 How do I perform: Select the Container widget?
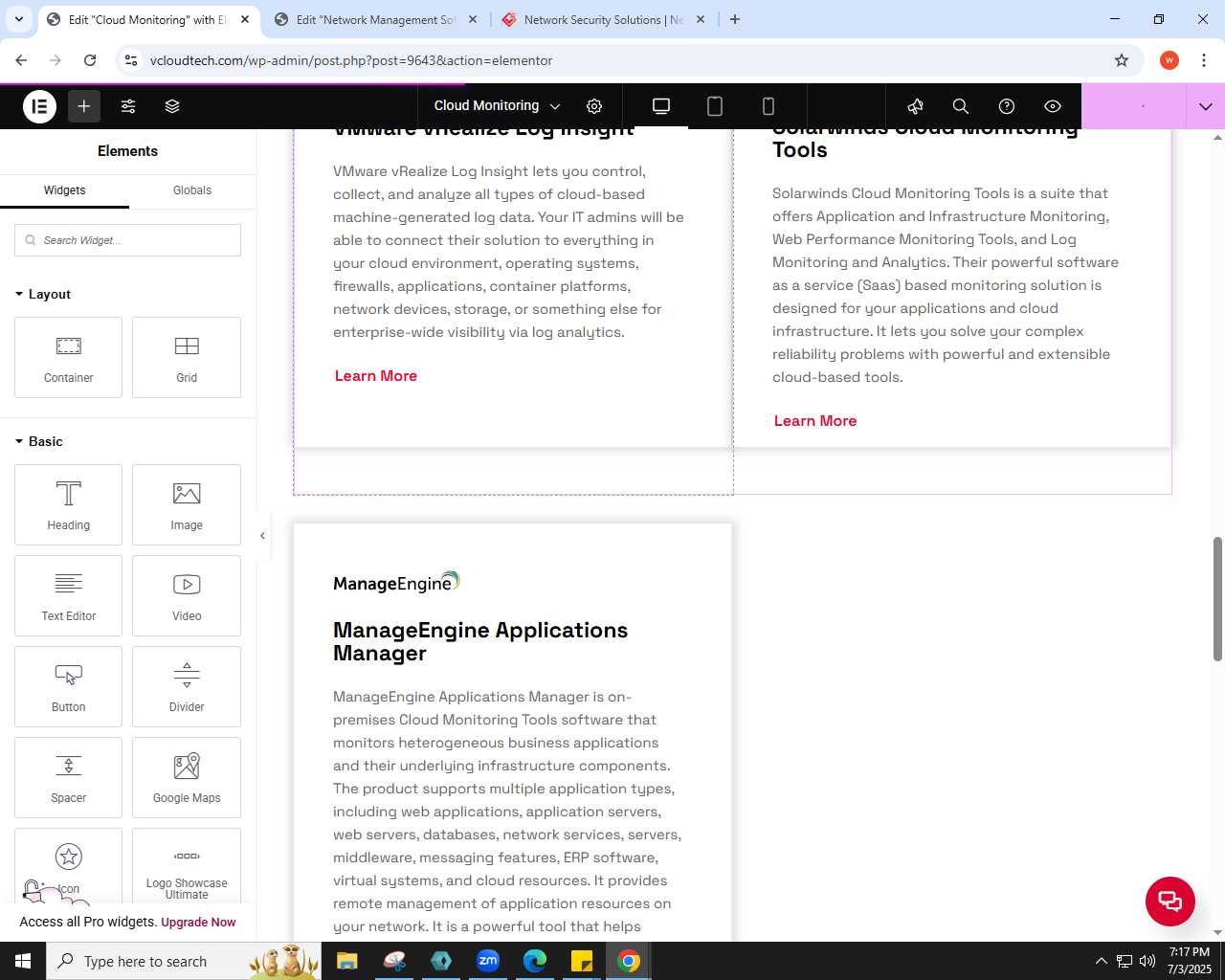pos(68,357)
